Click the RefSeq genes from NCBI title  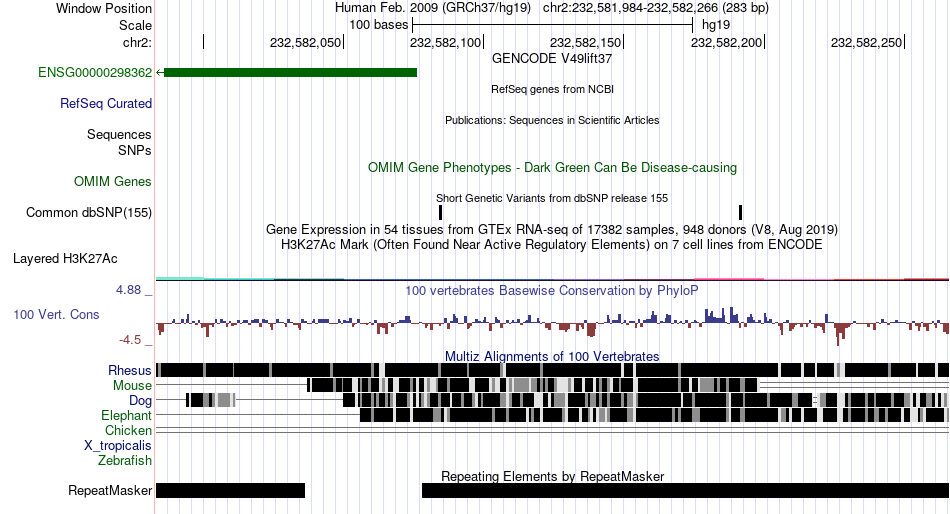click(553, 89)
